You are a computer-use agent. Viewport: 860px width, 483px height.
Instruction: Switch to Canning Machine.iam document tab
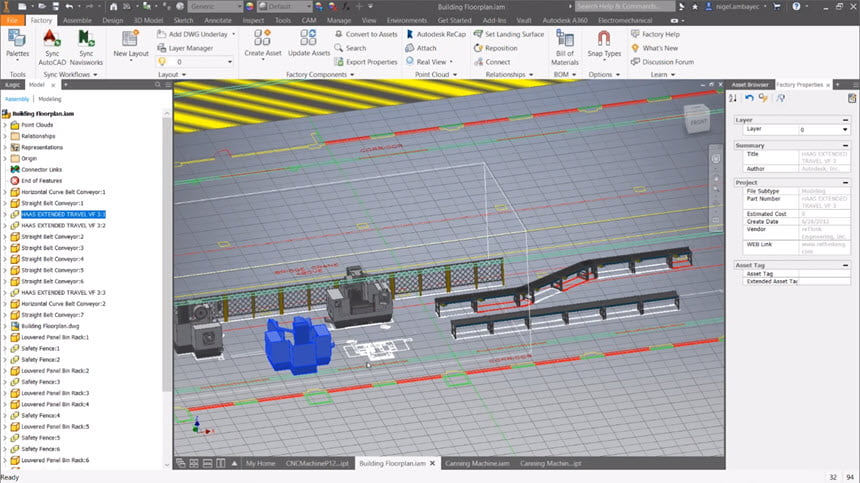coord(477,464)
